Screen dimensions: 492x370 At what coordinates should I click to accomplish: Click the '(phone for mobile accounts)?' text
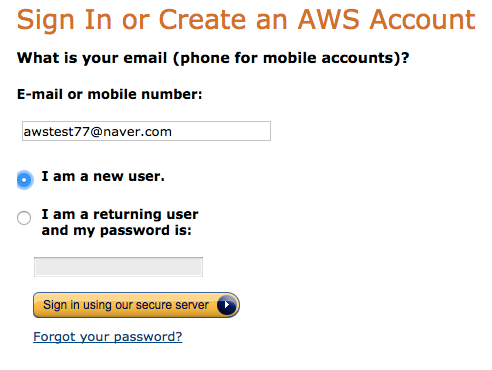click(291, 58)
